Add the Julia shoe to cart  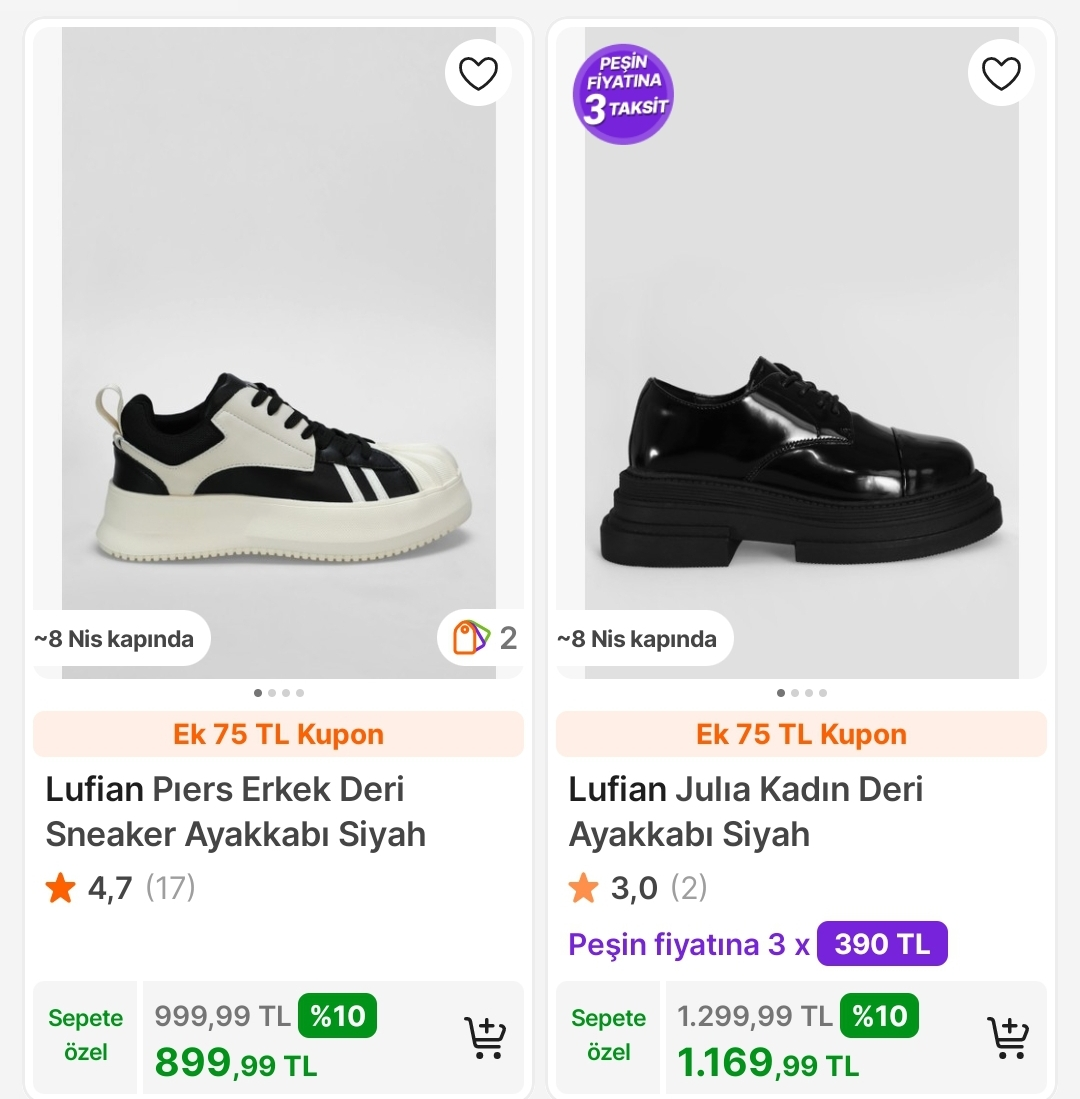[x=1009, y=1038]
